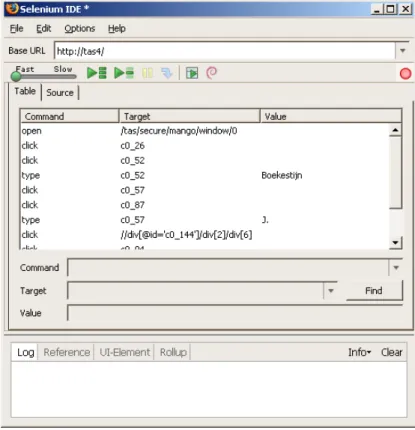Play the current test case

(124, 73)
